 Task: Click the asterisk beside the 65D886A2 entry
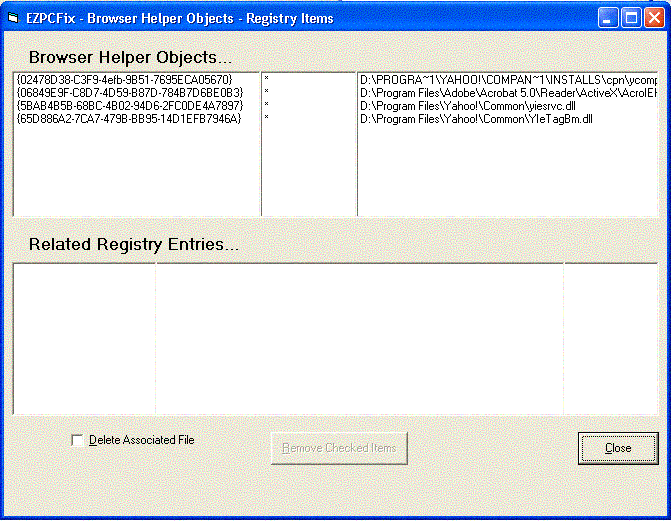pyautogui.click(x=266, y=117)
